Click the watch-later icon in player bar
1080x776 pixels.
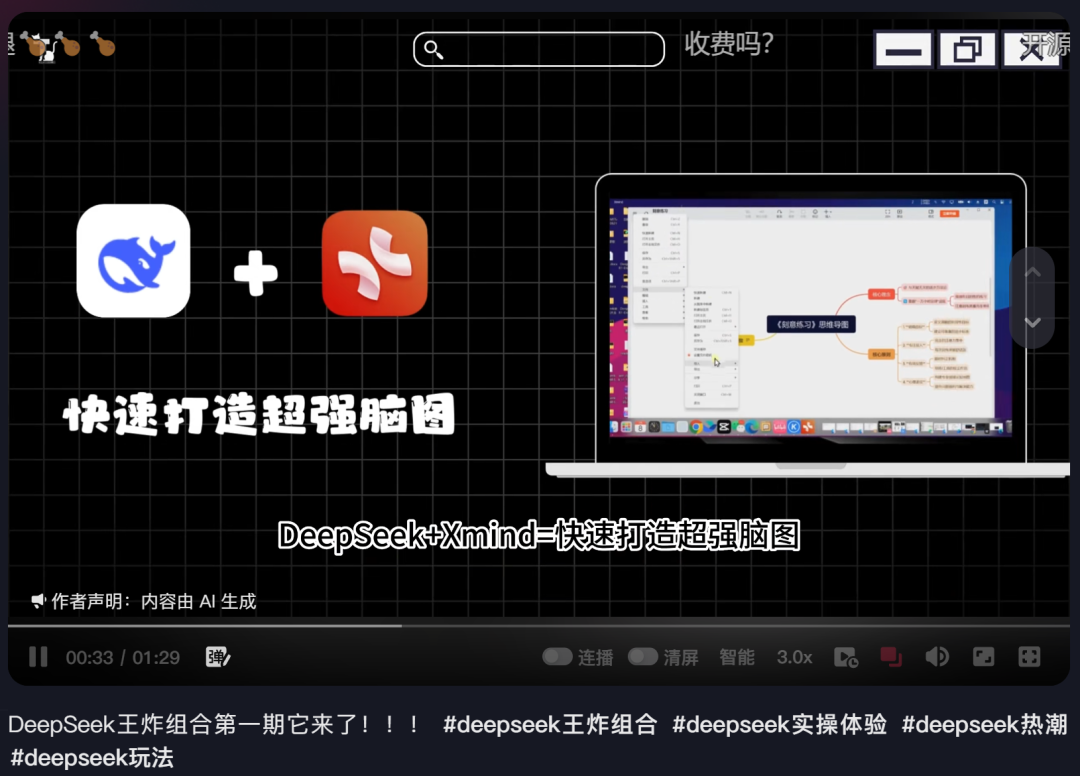[846, 658]
